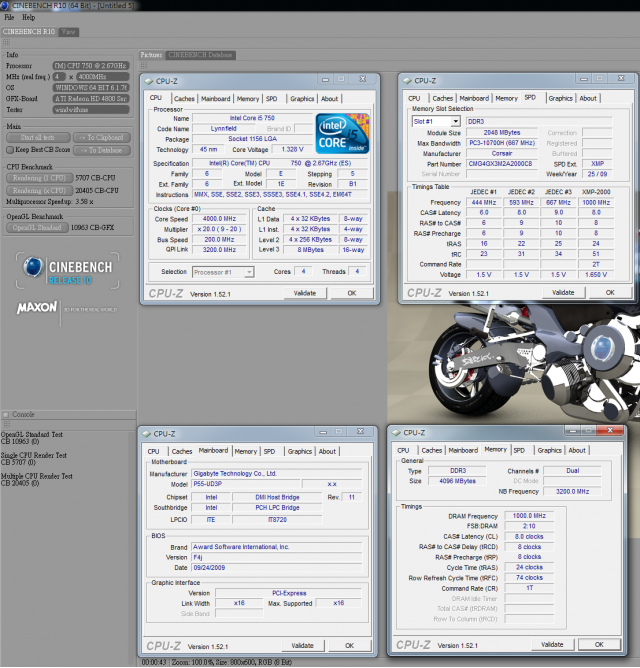Image resolution: width=640 pixels, height=668 pixels.
Task: Open the File menu in CINEBENCH
Action: [9, 17]
